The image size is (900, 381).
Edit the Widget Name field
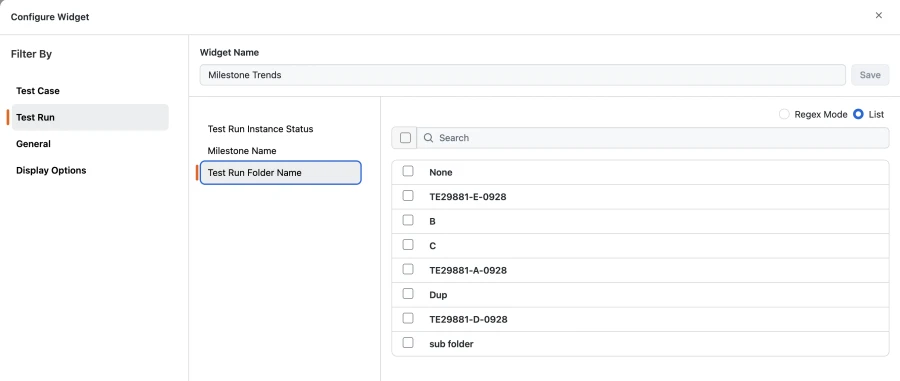point(522,75)
